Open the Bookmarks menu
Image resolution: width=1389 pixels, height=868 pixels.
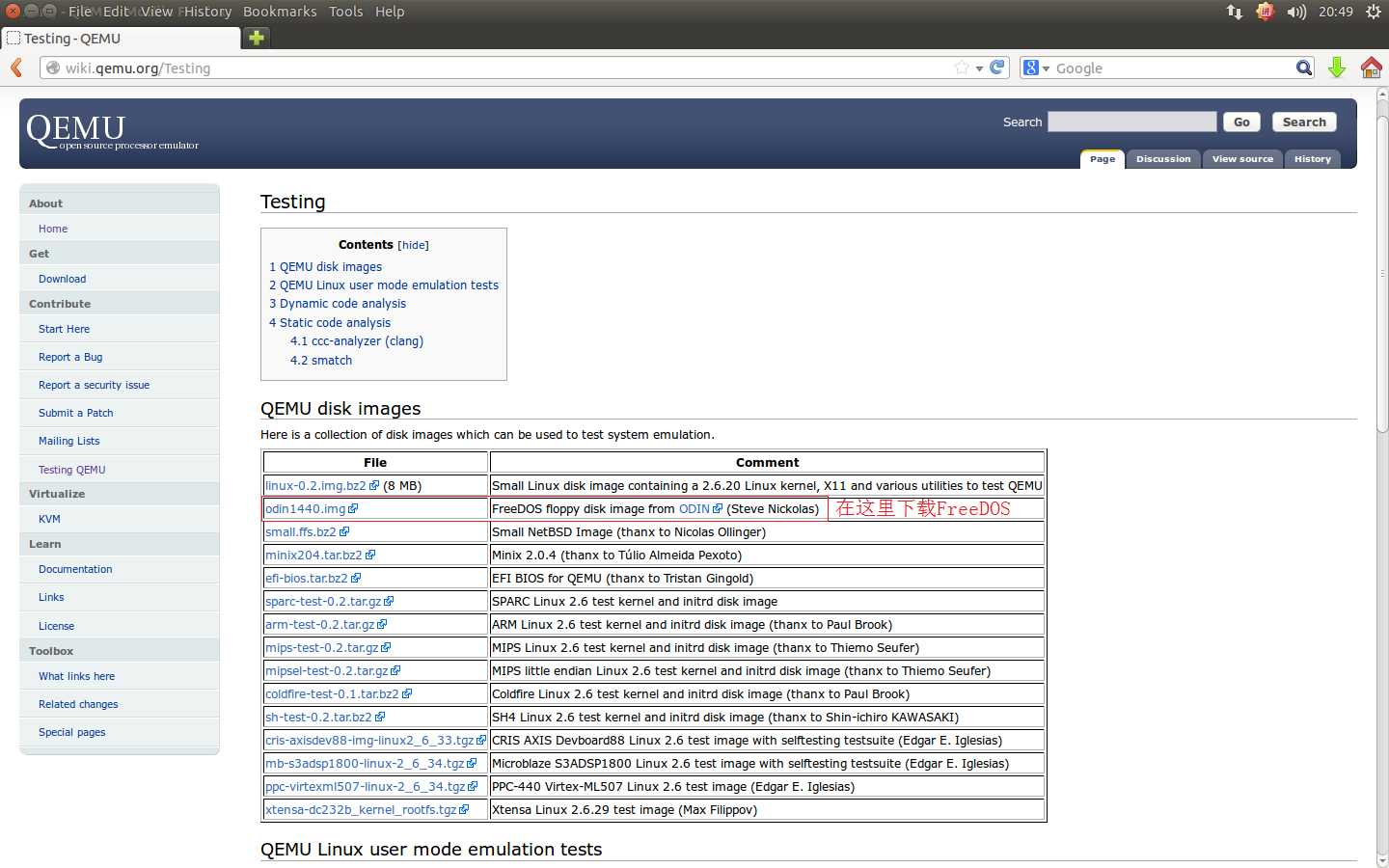coord(280,12)
